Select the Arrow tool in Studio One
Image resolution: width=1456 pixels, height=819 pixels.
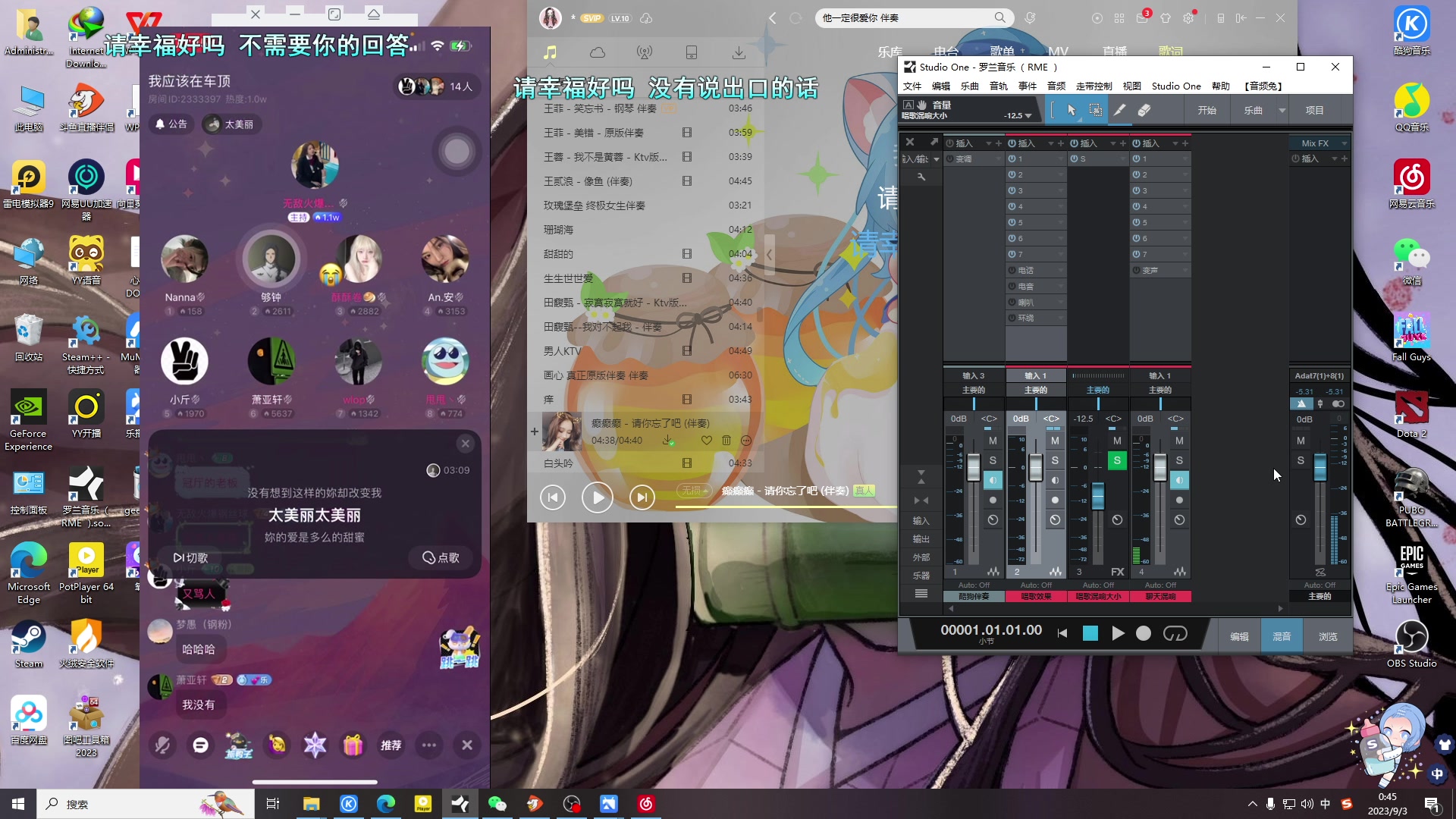[1072, 111]
